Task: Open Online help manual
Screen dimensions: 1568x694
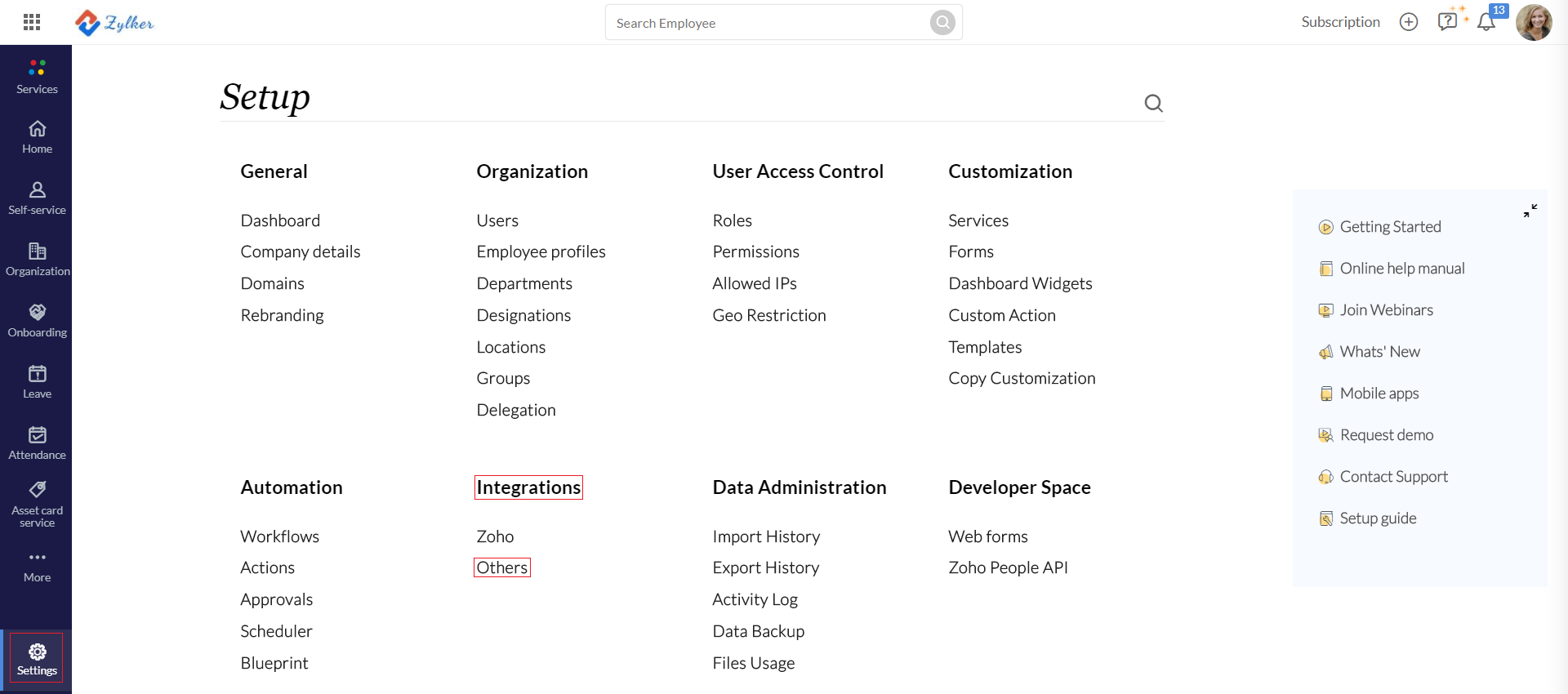Action: (1401, 269)
